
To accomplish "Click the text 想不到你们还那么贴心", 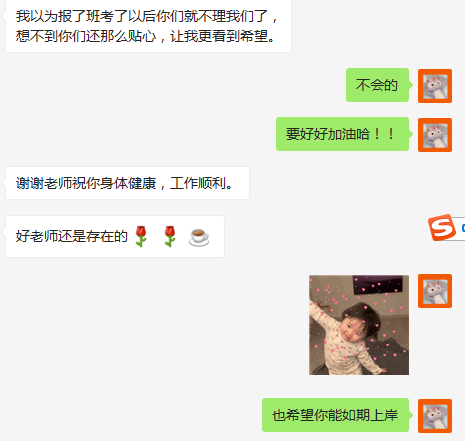I will [x=86, y=36].
